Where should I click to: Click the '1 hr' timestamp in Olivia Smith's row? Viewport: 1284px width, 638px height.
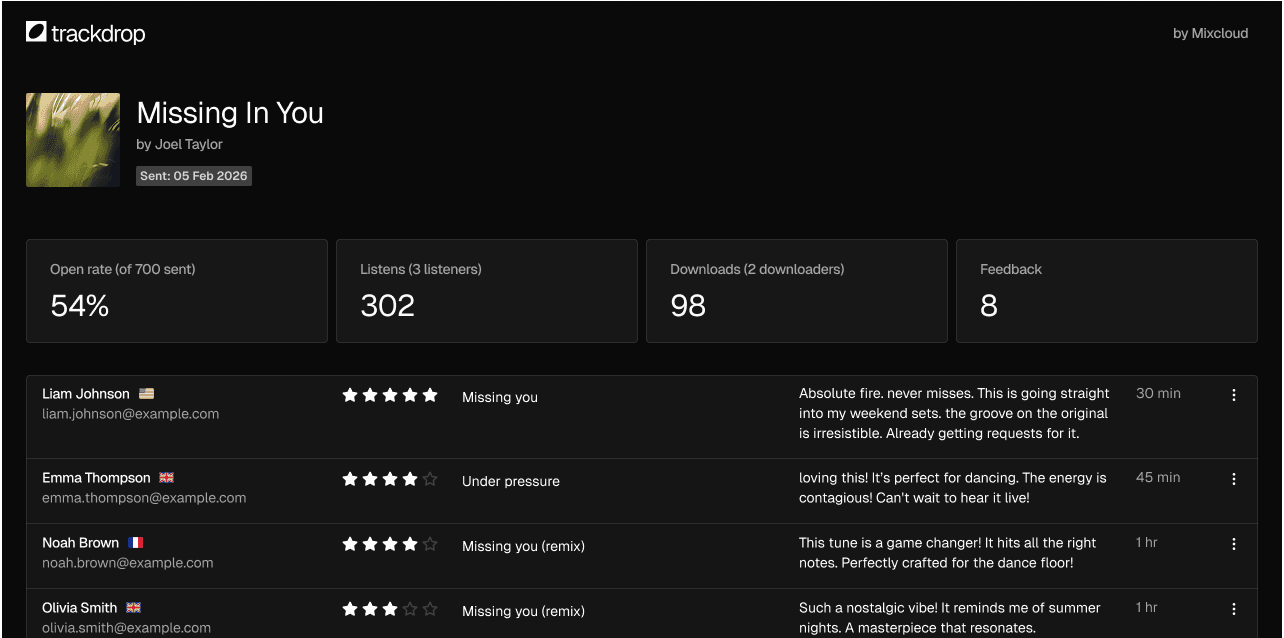[x=1147, y=608]
